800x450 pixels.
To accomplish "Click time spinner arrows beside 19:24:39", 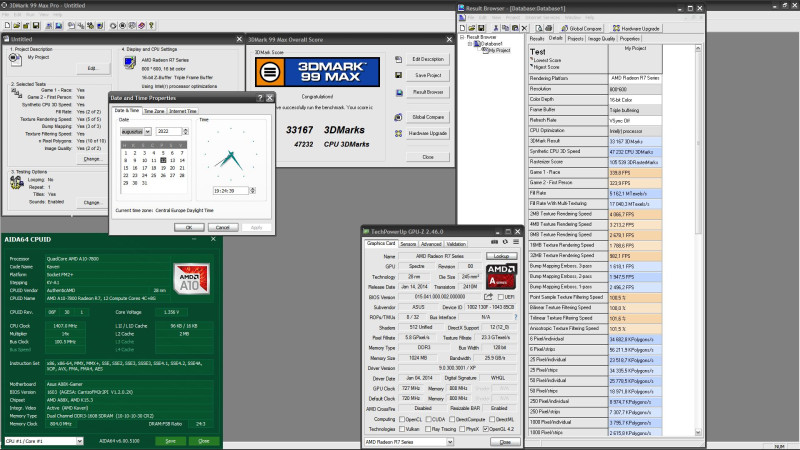I will coord(252,191).
